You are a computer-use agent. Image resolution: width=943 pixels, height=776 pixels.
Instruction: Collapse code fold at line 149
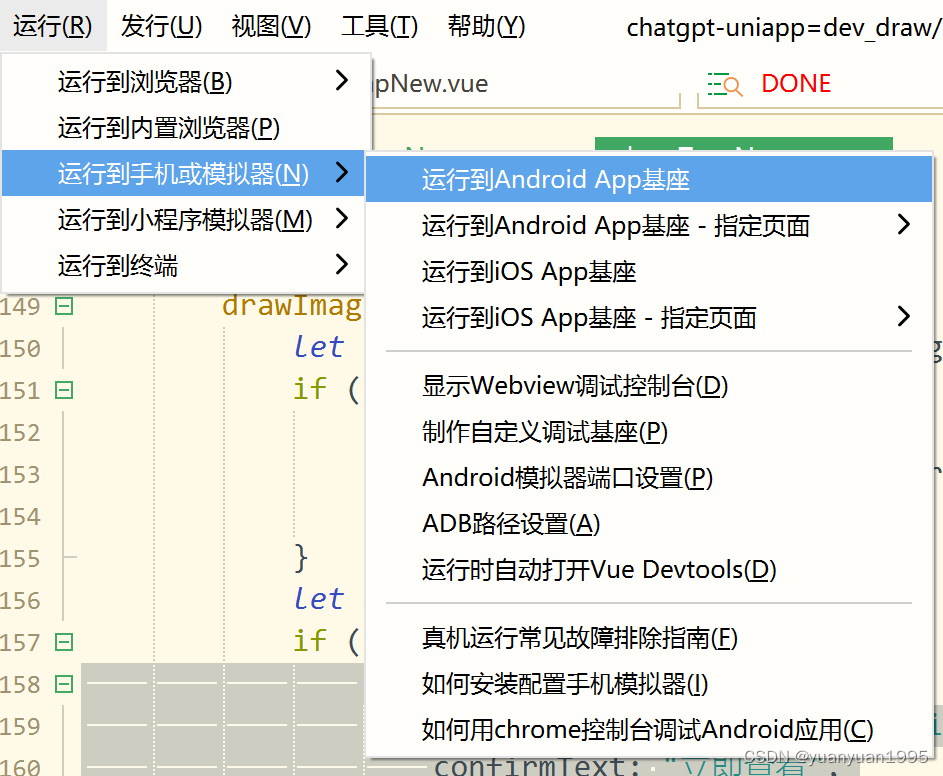(64, 306)
